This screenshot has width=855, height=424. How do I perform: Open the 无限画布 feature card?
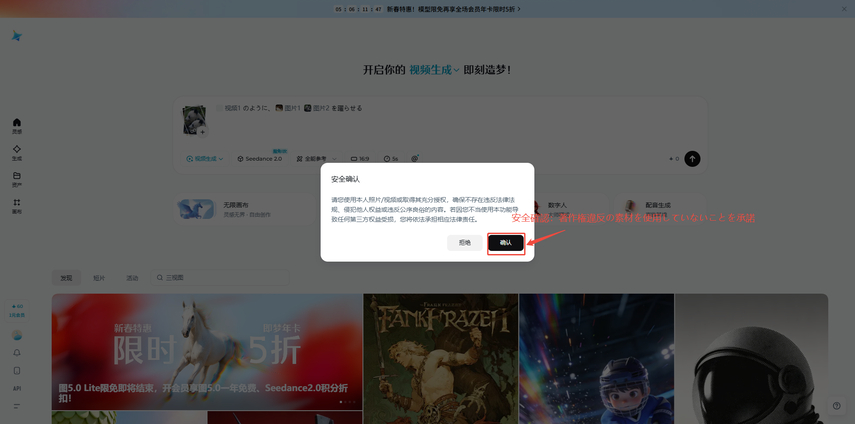pyautogui.click(x=245, y=209)
